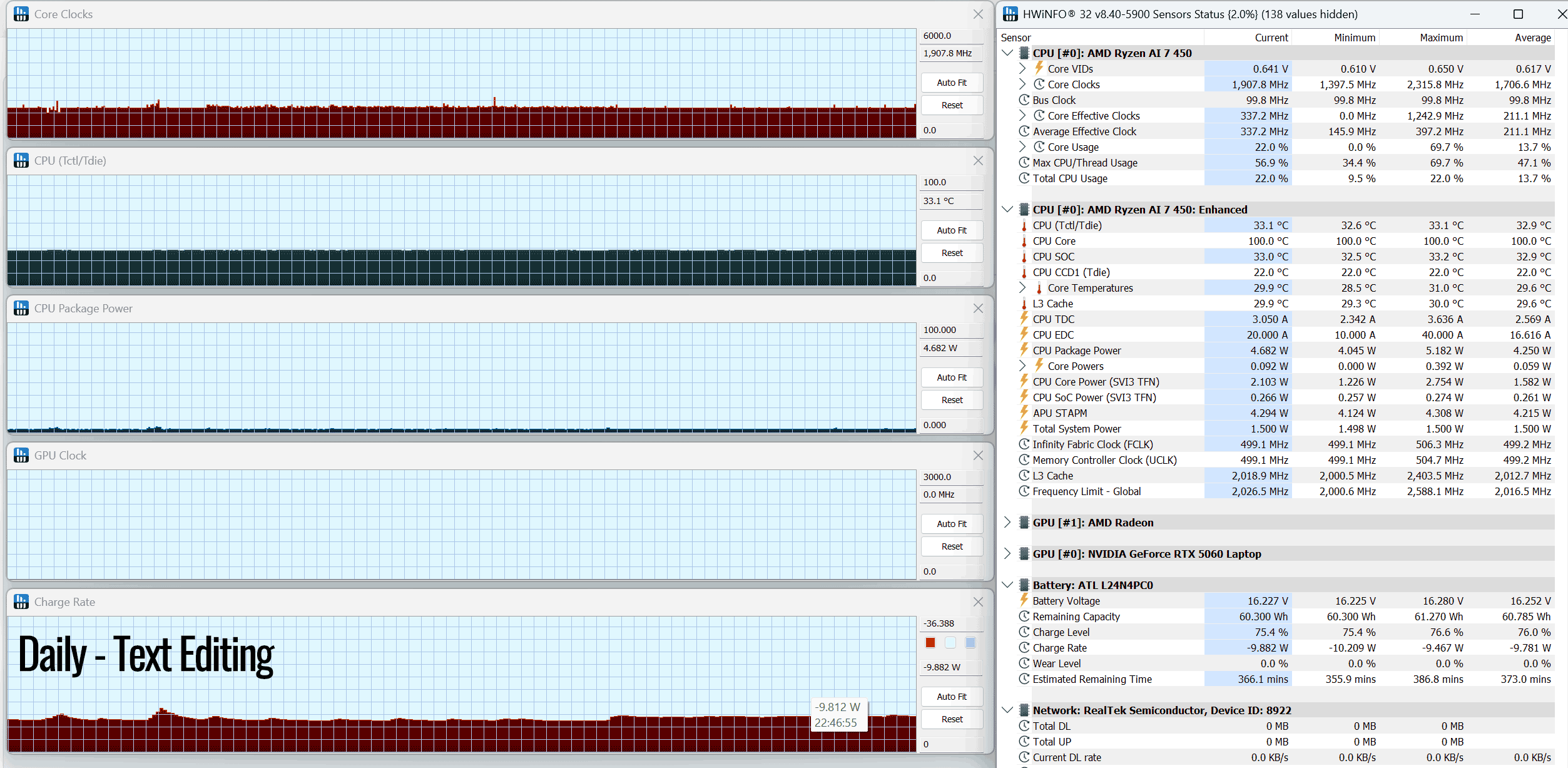Expand the Core VIDs sensor row

(x=1022, y=68)
